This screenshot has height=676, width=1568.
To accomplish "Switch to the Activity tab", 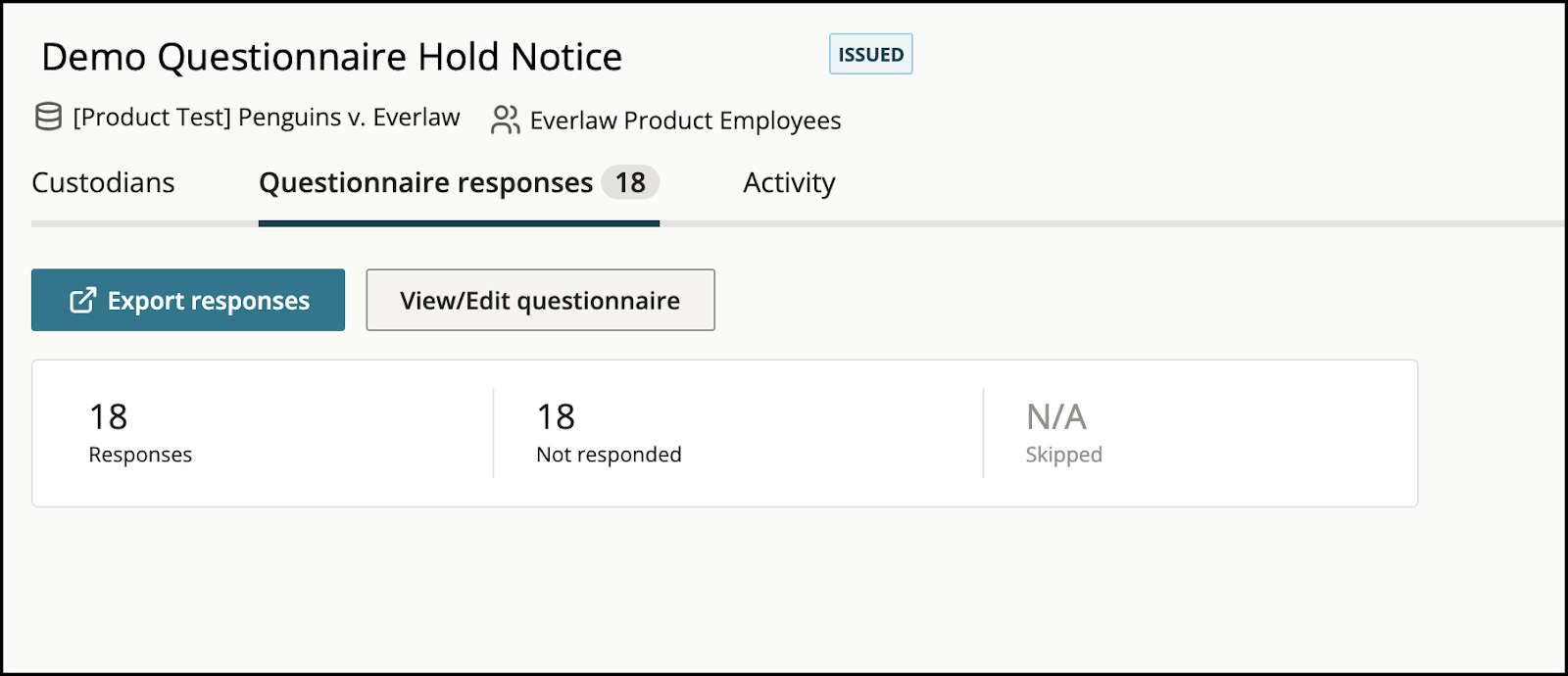I will pyautogui.click(x=789, y=182).
